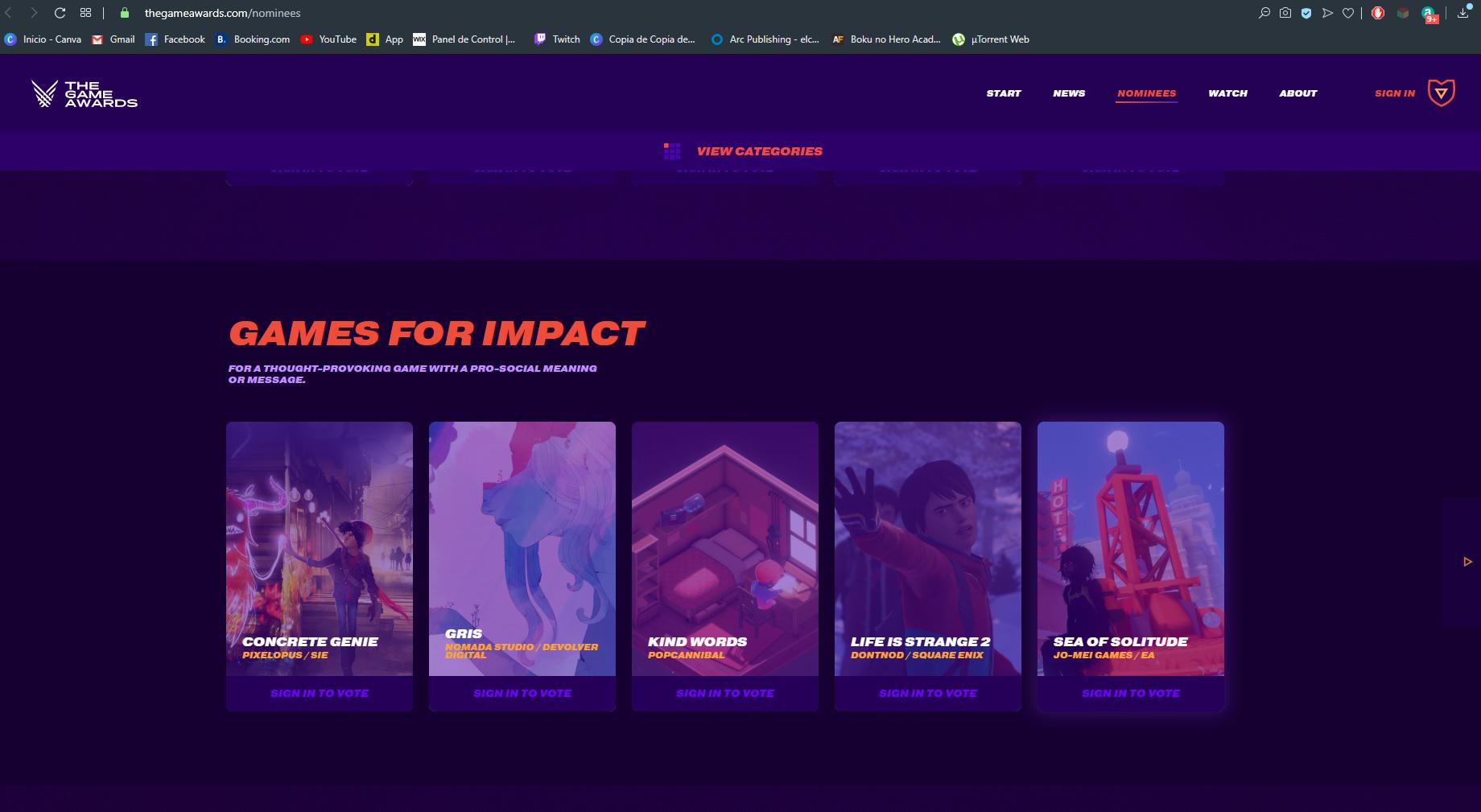Expand the View Categories selector
The width and height of the screenshot is (1481, 812).
[759, 151]
